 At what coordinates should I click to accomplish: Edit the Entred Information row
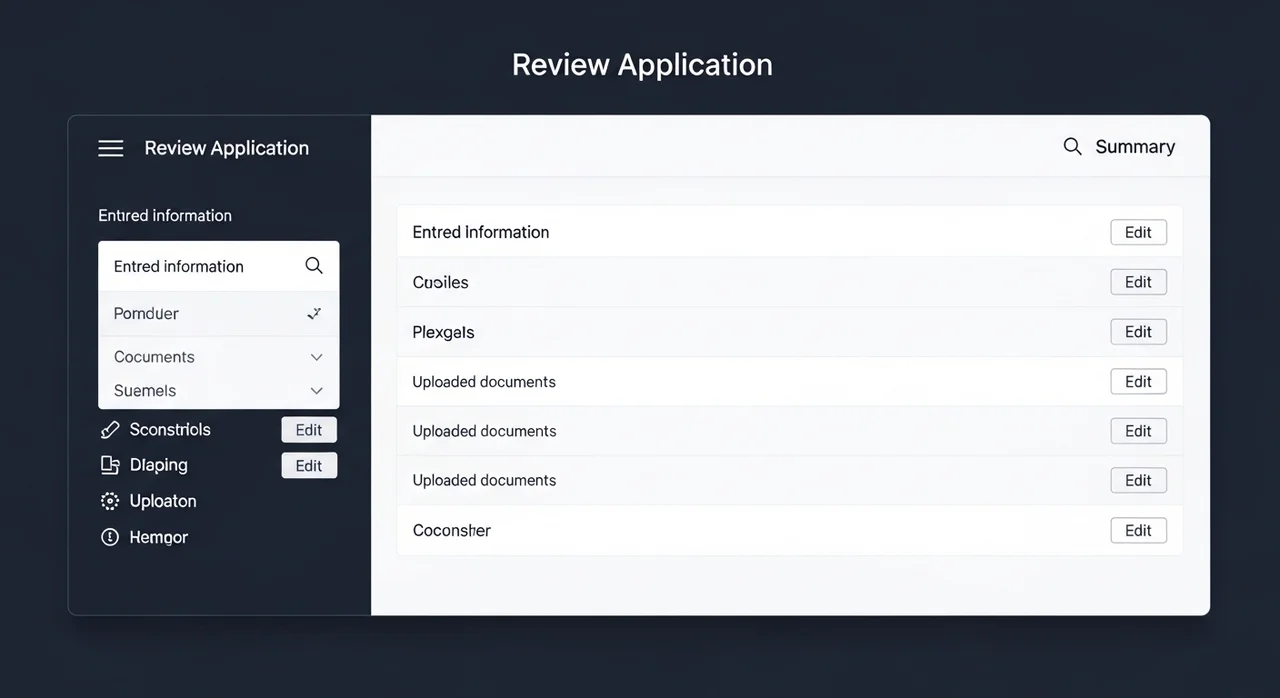click(x=1138, y=232)
